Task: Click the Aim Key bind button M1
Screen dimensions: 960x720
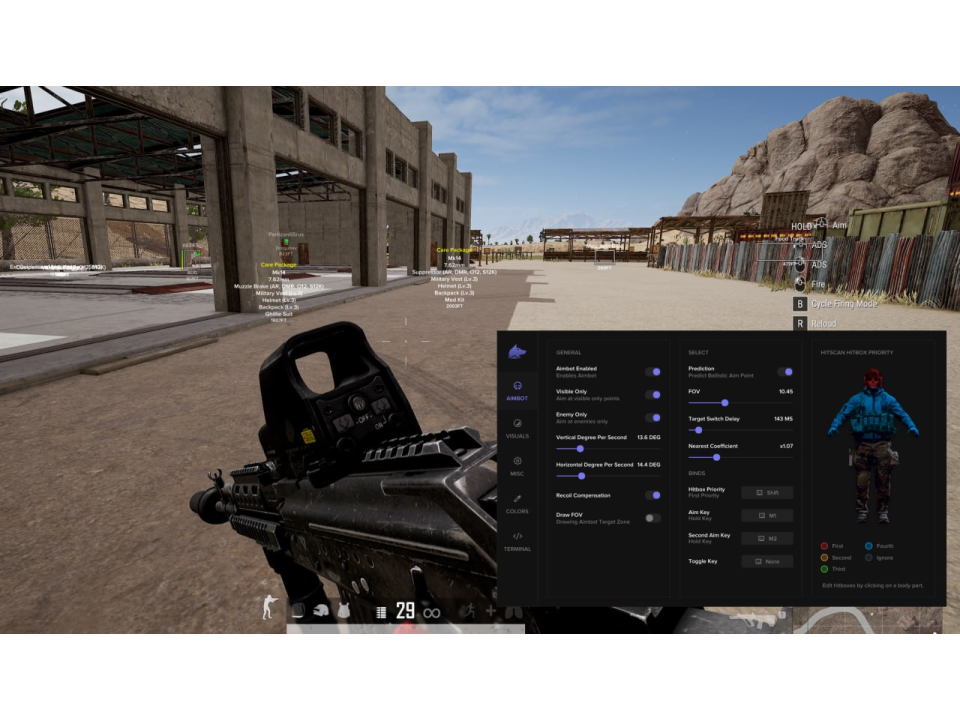Action: 767,516
